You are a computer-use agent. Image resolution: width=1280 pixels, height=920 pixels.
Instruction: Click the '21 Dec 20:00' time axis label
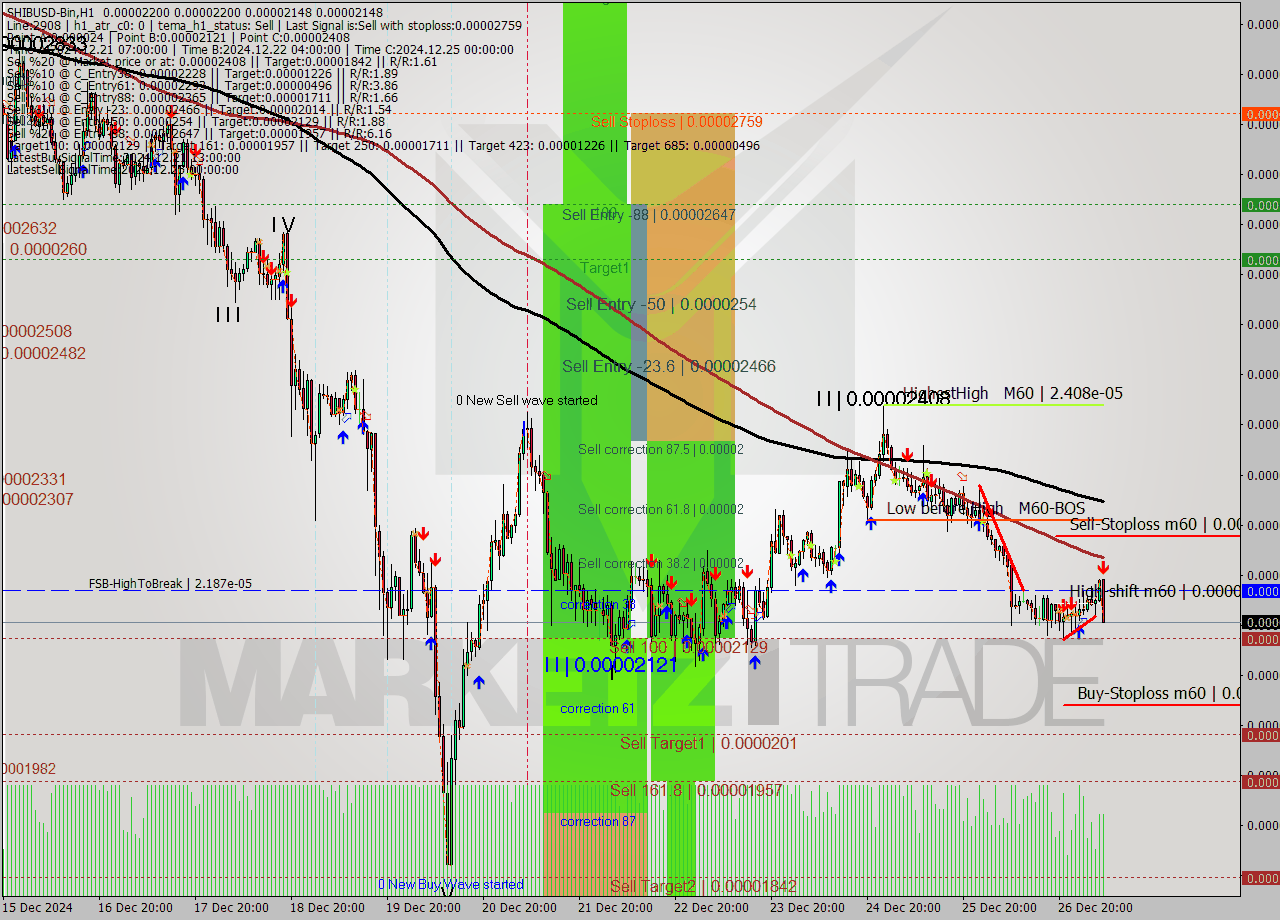(615, 908)
